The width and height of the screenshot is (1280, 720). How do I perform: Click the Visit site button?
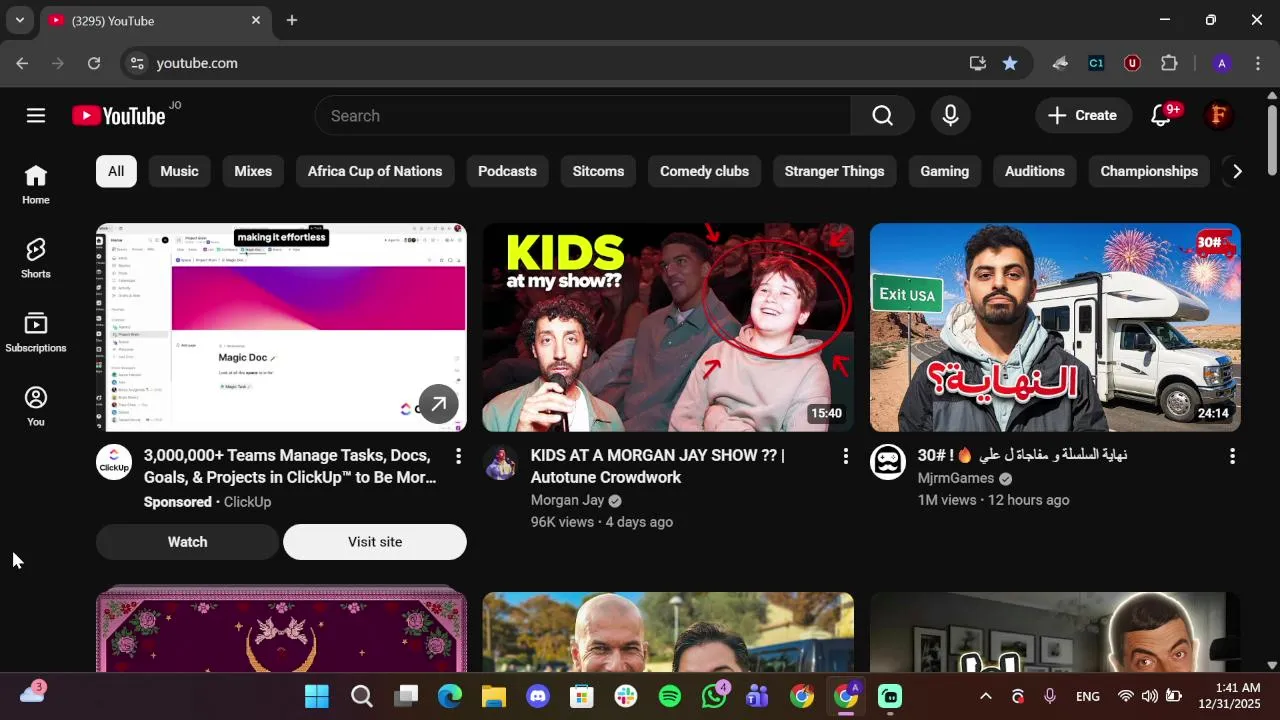[x=375, y=542]
